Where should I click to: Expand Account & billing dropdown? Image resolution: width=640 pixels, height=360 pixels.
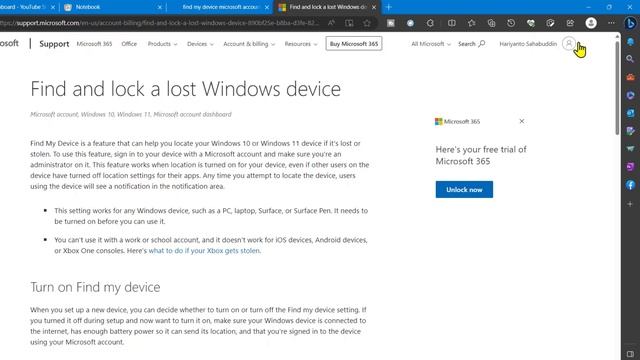(x=249, y=44)
